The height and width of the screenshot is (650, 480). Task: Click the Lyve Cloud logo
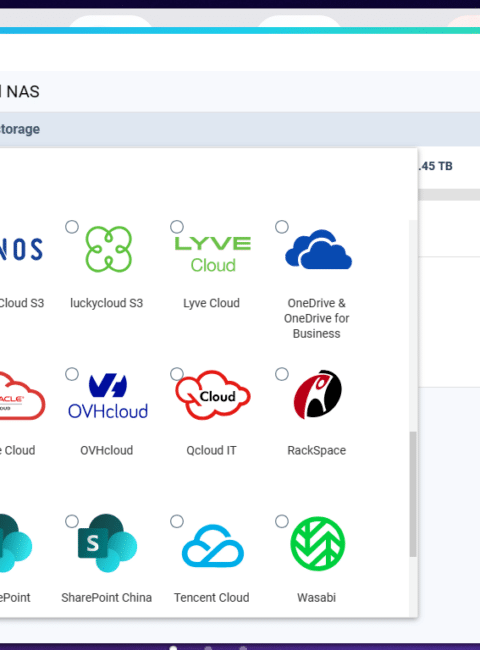(x=213, y=254)
